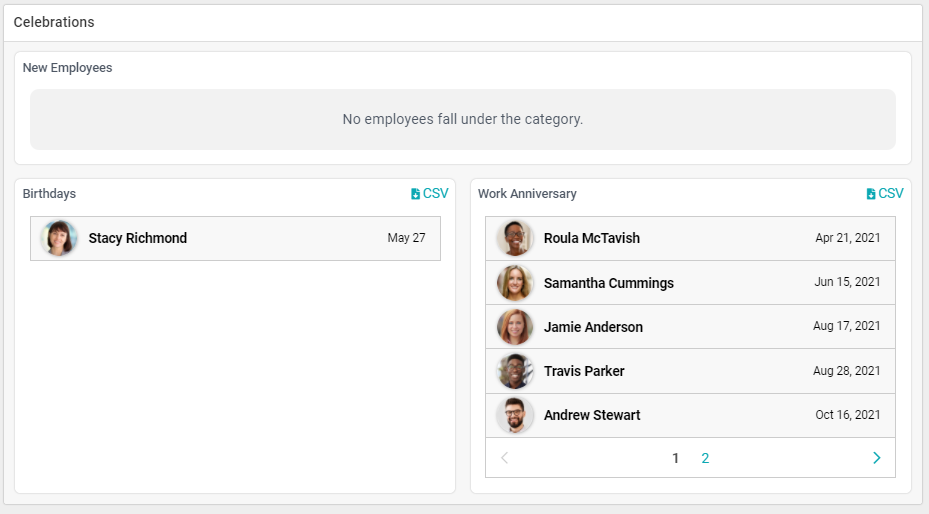Click the previous page arrow
The image size is (929, 514).
point(504,458)
